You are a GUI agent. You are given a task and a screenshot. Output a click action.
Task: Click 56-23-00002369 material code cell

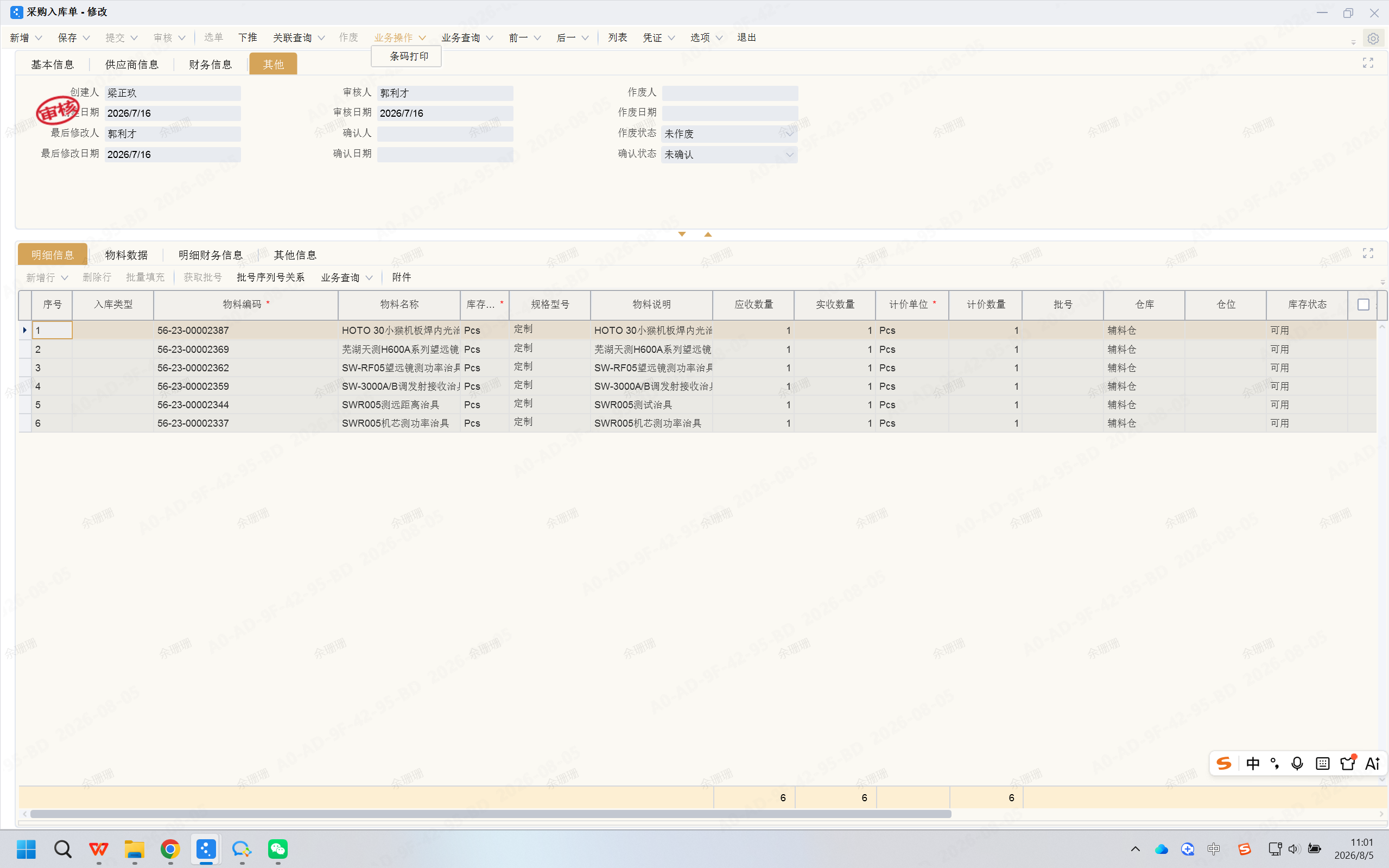point(246,349)
